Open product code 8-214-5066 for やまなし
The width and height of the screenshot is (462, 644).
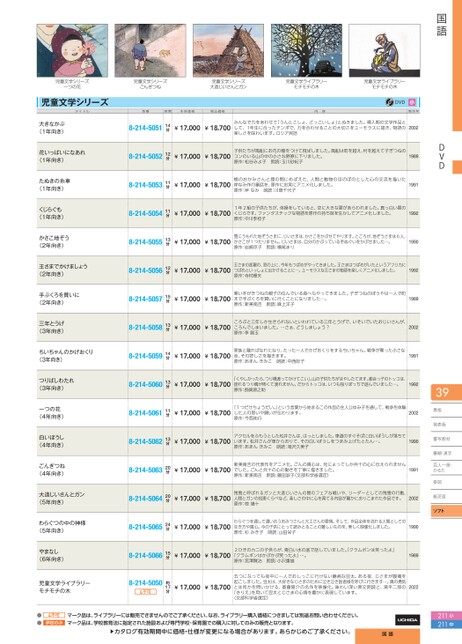point(145,555)
